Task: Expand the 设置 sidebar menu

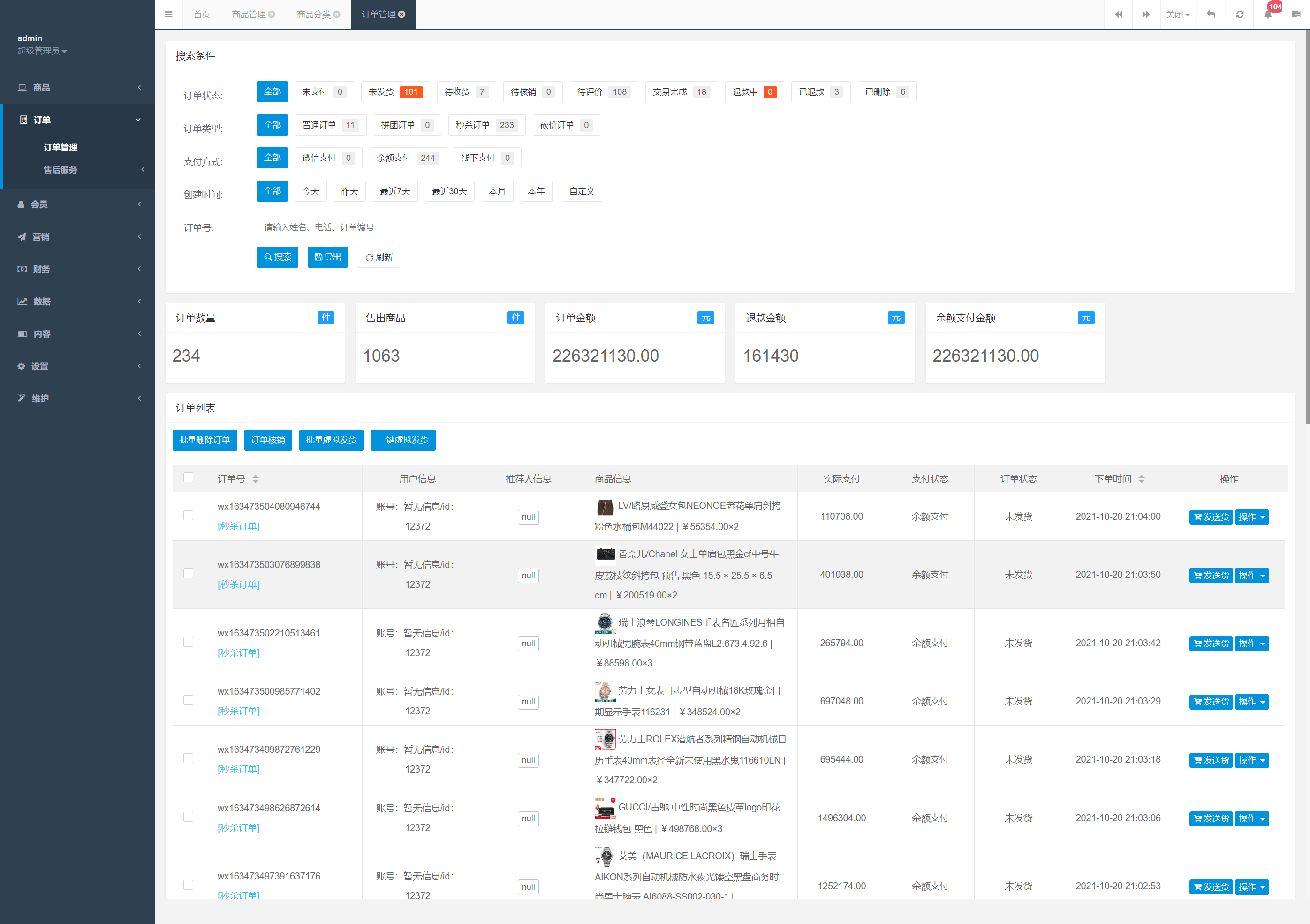Action: pyautogui.click(x=77, y=366)
